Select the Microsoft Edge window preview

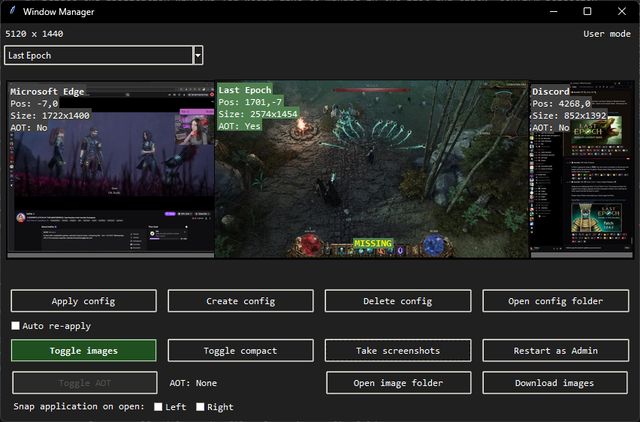111,169
